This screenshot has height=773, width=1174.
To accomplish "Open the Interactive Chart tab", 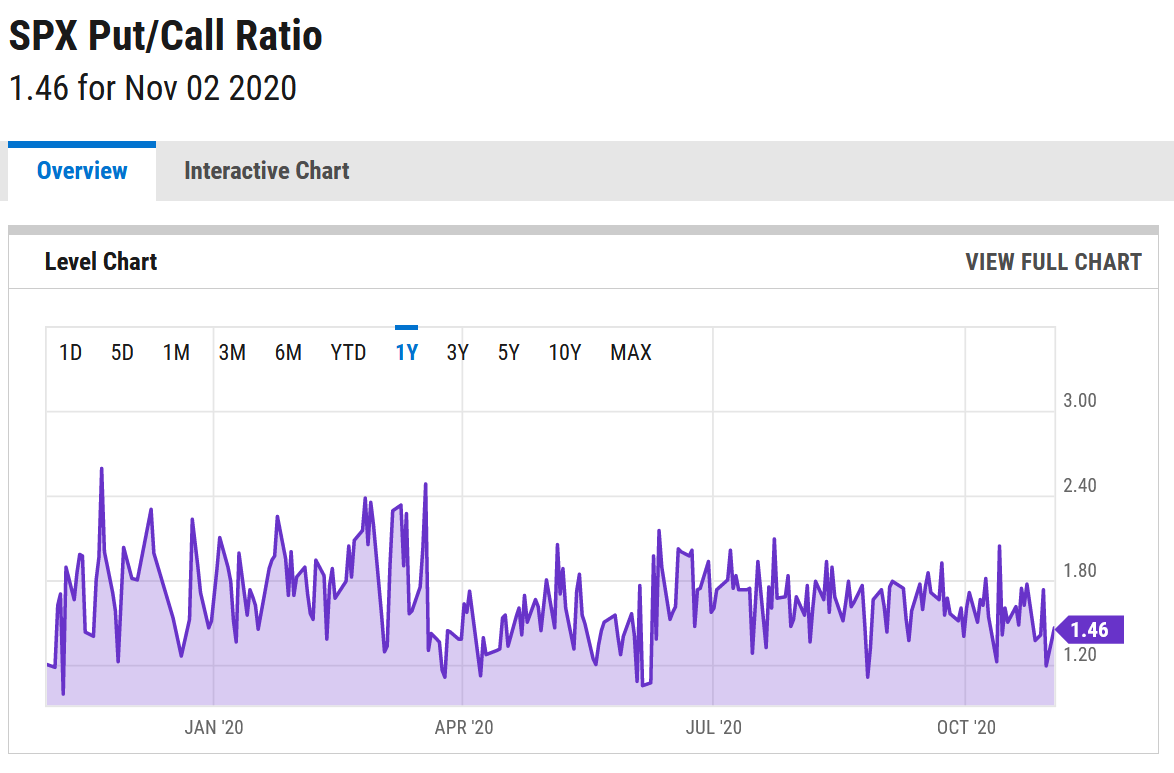I will (x=267, y=171).
